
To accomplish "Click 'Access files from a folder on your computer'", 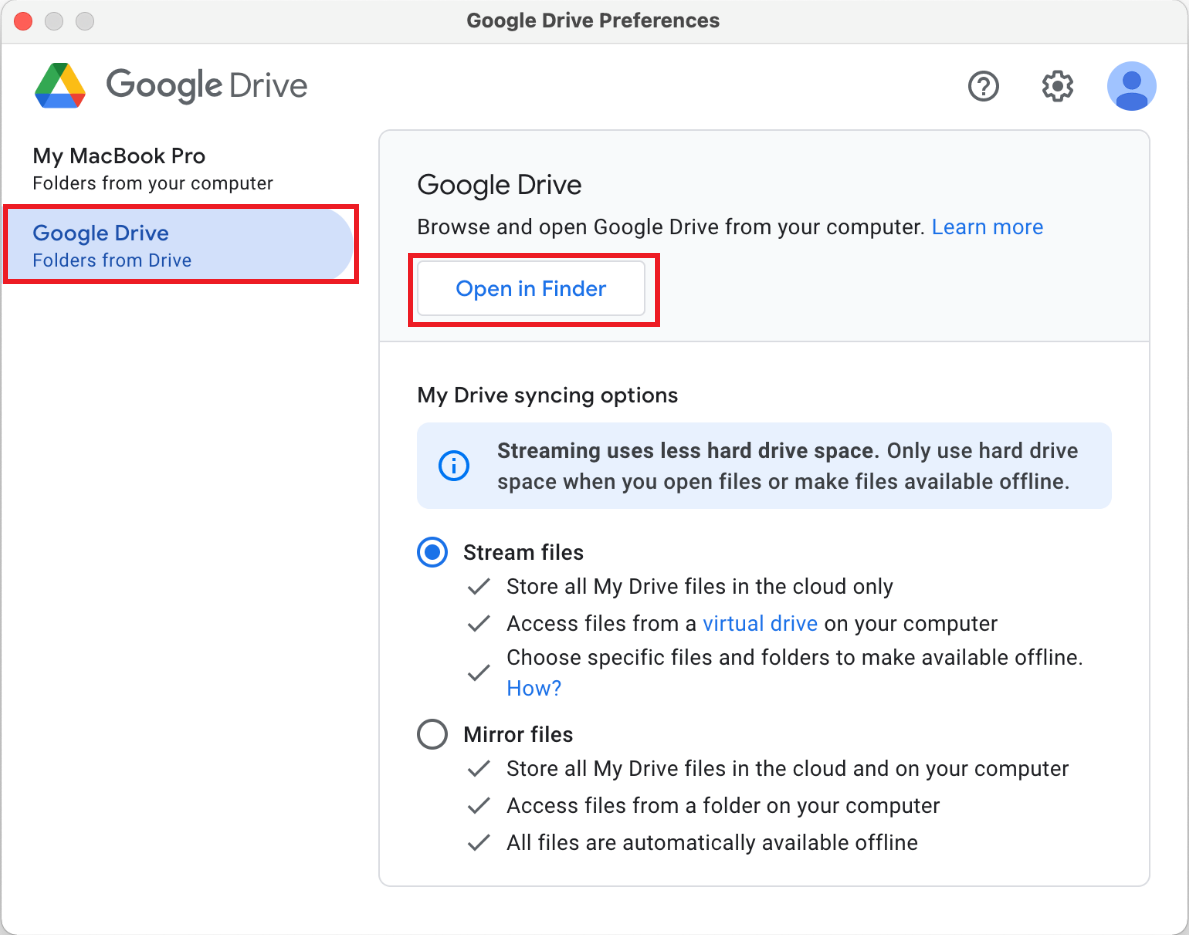I will pyautogui.click(x=723, y=805).
